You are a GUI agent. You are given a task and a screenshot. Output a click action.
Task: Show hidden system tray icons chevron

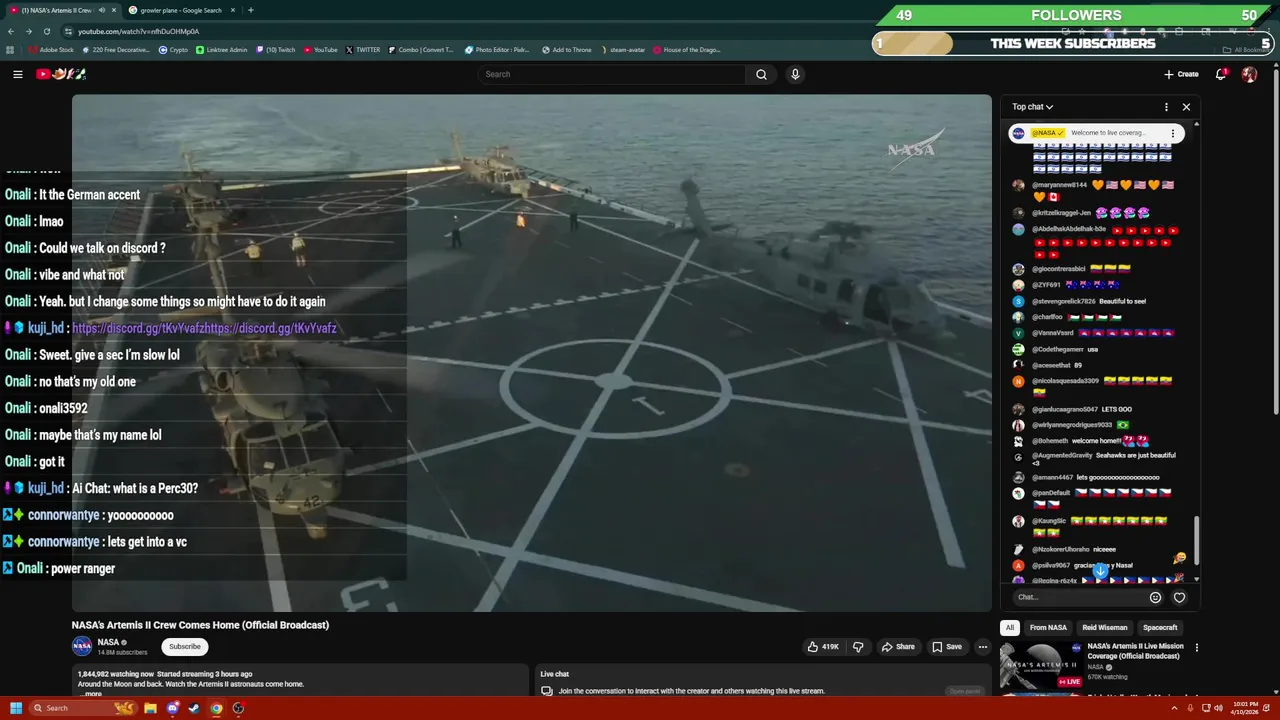point(1174,708)
